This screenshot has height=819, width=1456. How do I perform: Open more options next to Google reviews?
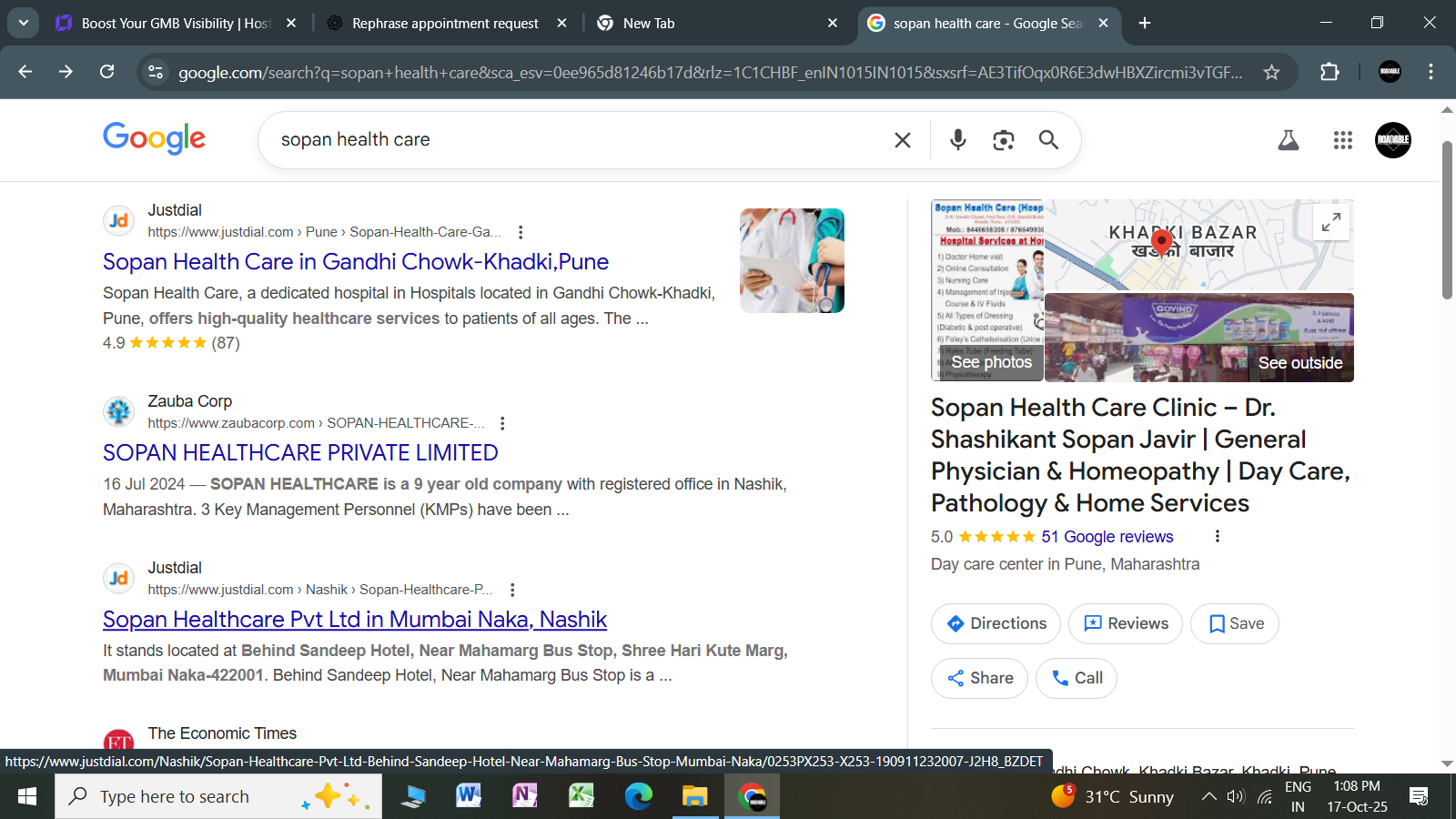[1218, 537]
